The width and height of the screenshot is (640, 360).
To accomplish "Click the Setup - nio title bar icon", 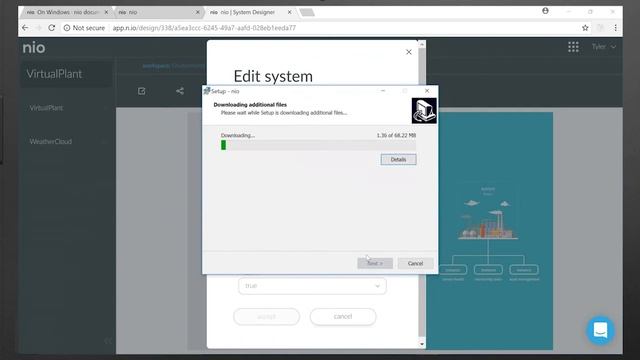I will pos(207,91).
